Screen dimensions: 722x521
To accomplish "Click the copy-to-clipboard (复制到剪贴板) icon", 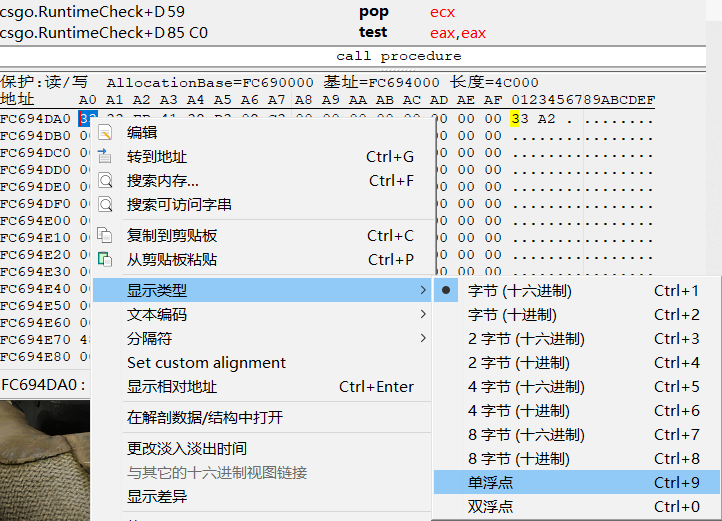I will (x=105, y=235).
